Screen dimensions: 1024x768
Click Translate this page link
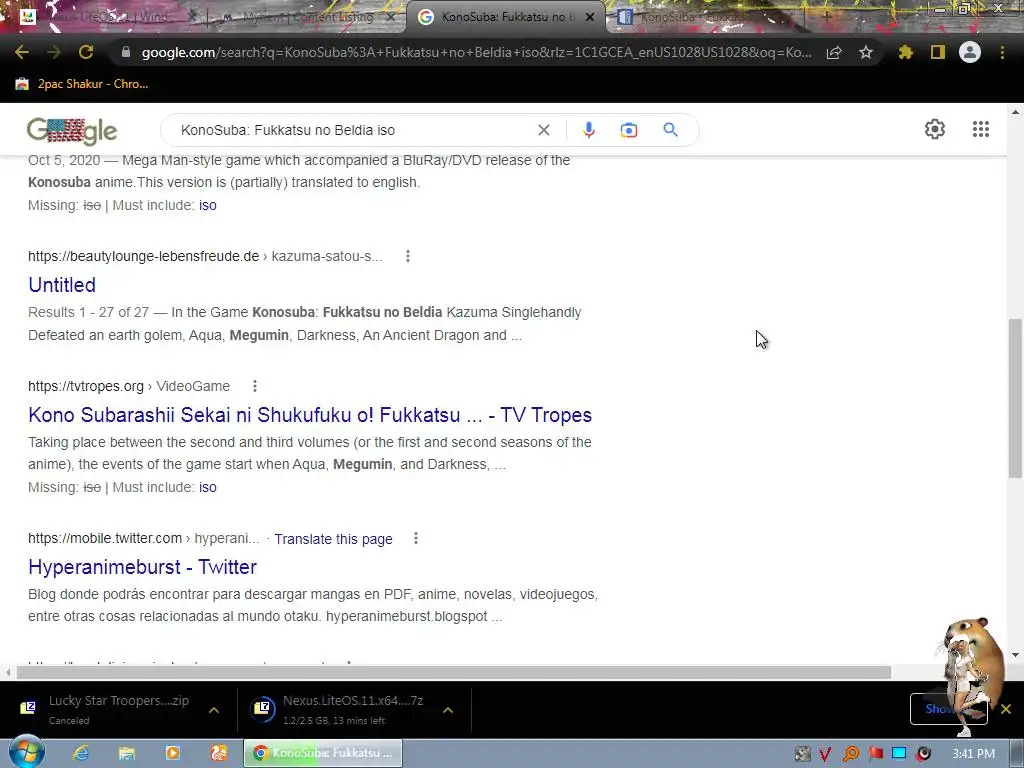click(x=333, y=539)
